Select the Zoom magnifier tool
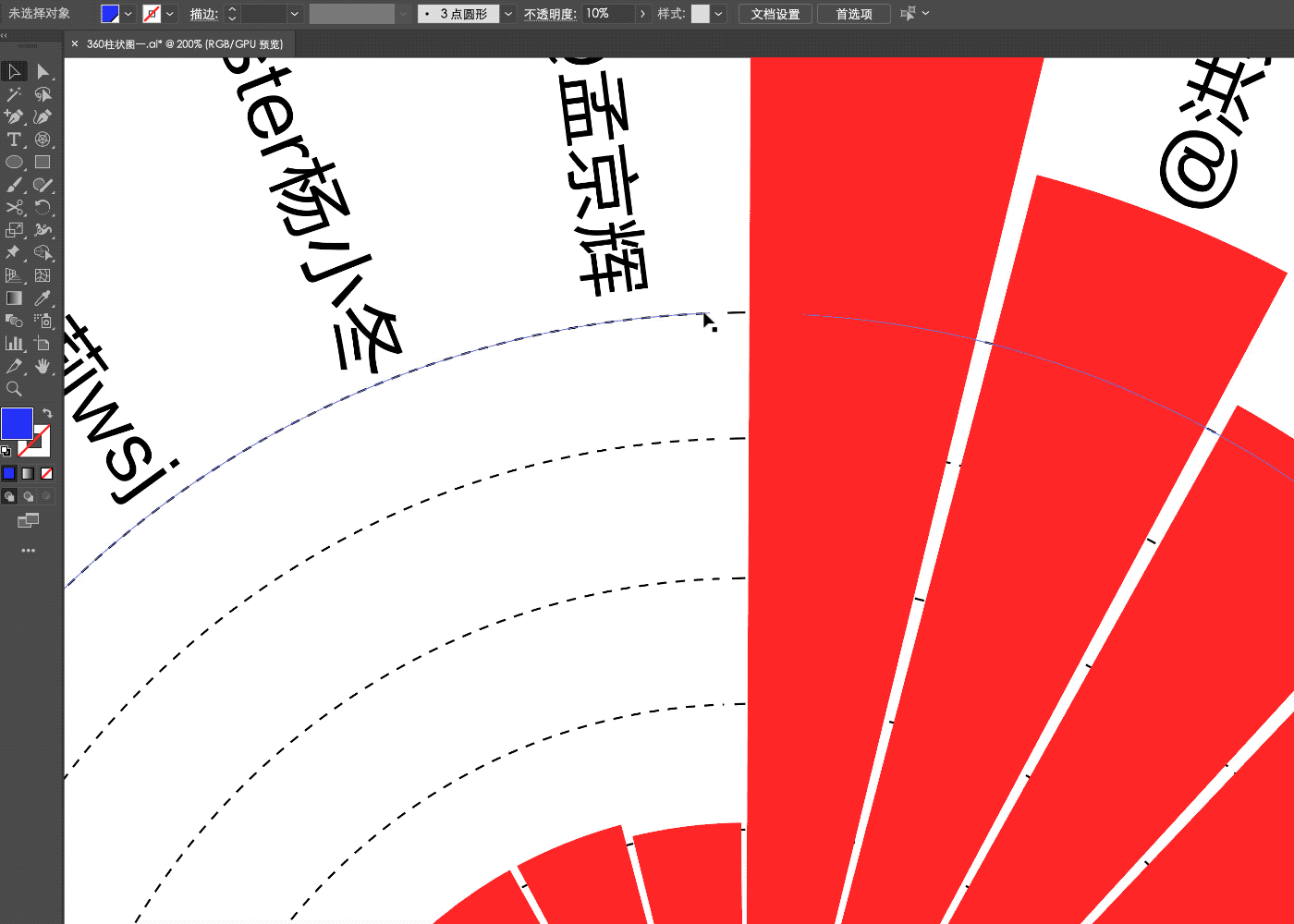This screenshot has width=1294, height=924. point(14,388)
